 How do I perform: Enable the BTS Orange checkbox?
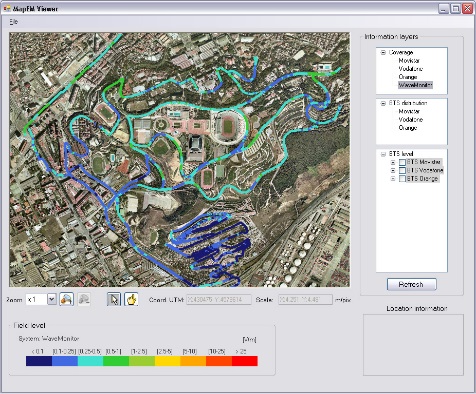(x=402, y=179)
